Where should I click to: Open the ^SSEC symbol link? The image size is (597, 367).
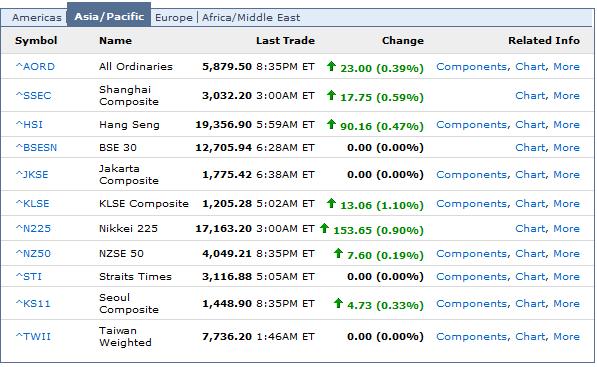tap(33, 96)
